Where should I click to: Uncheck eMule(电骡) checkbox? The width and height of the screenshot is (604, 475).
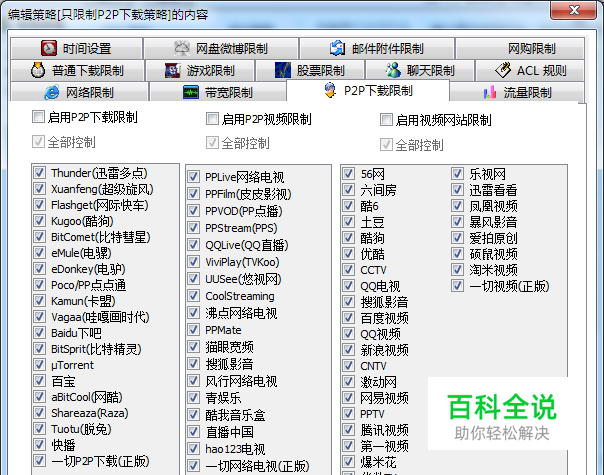39,252
